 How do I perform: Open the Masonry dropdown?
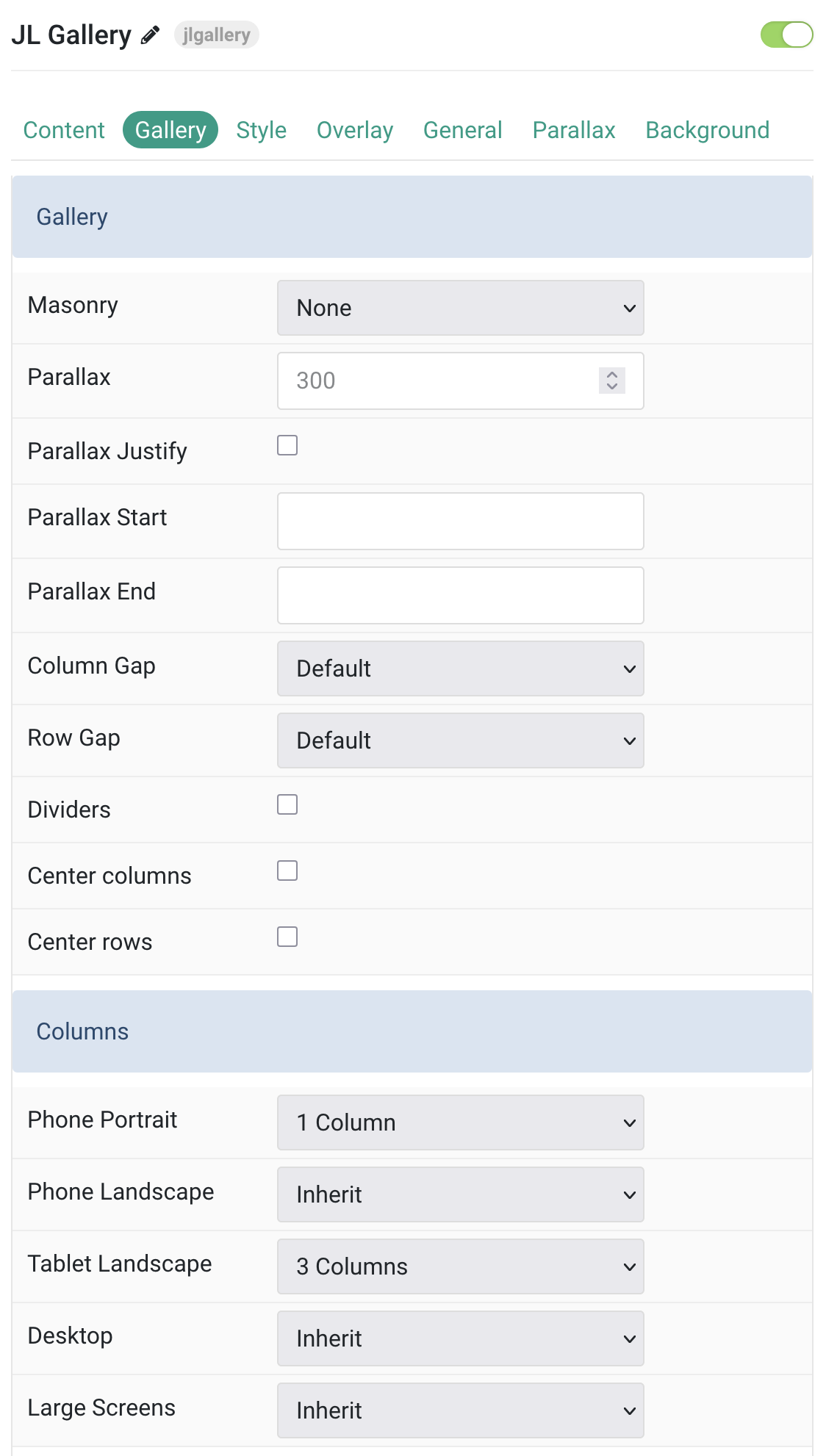(x=461, y=308)
